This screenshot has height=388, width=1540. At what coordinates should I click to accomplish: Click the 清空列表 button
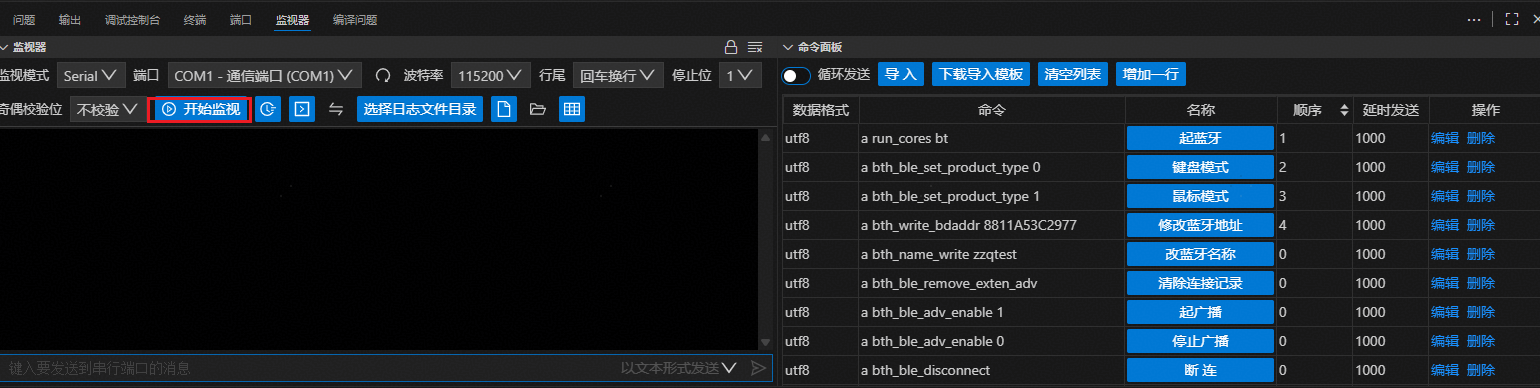pyautogui.click(x=1073, y=74)
